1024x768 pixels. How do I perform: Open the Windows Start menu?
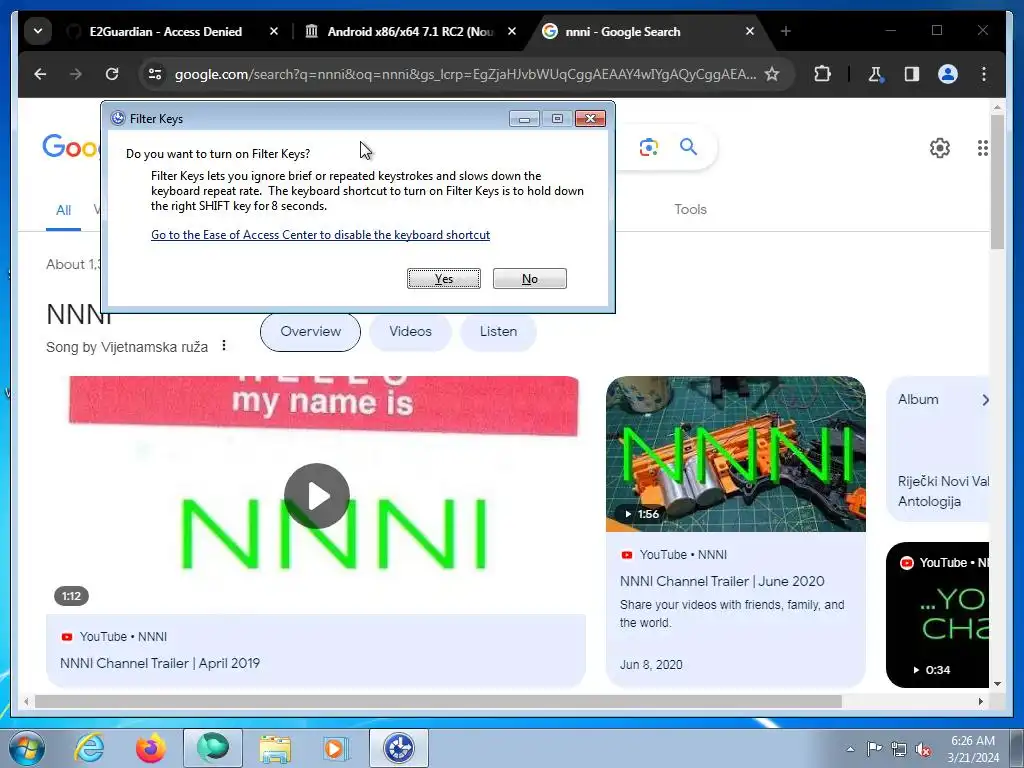[27, 748]
